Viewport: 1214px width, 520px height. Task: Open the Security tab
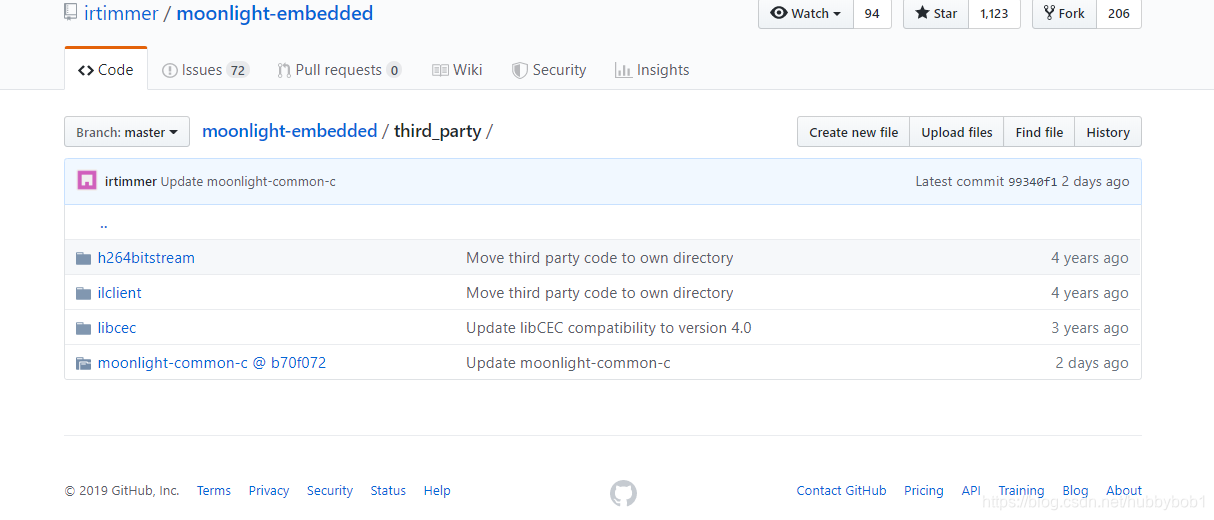pyautogui.click(x=549, y=70)
